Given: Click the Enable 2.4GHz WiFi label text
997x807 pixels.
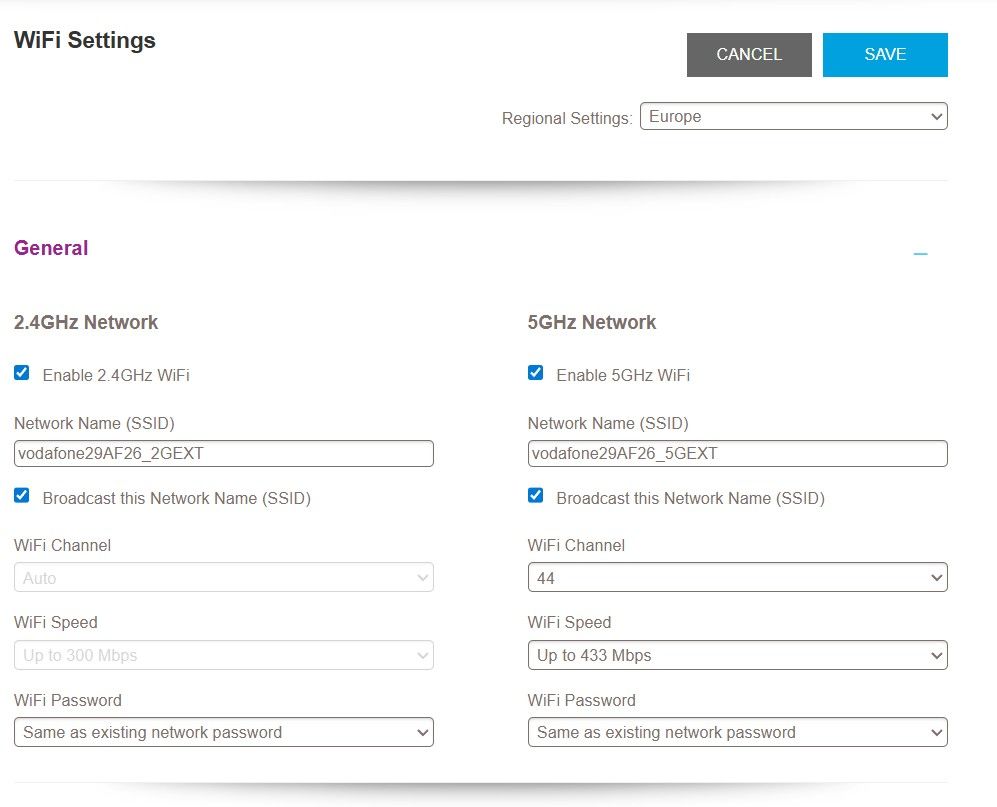Looking at the screenshot, I should (116, 375).
